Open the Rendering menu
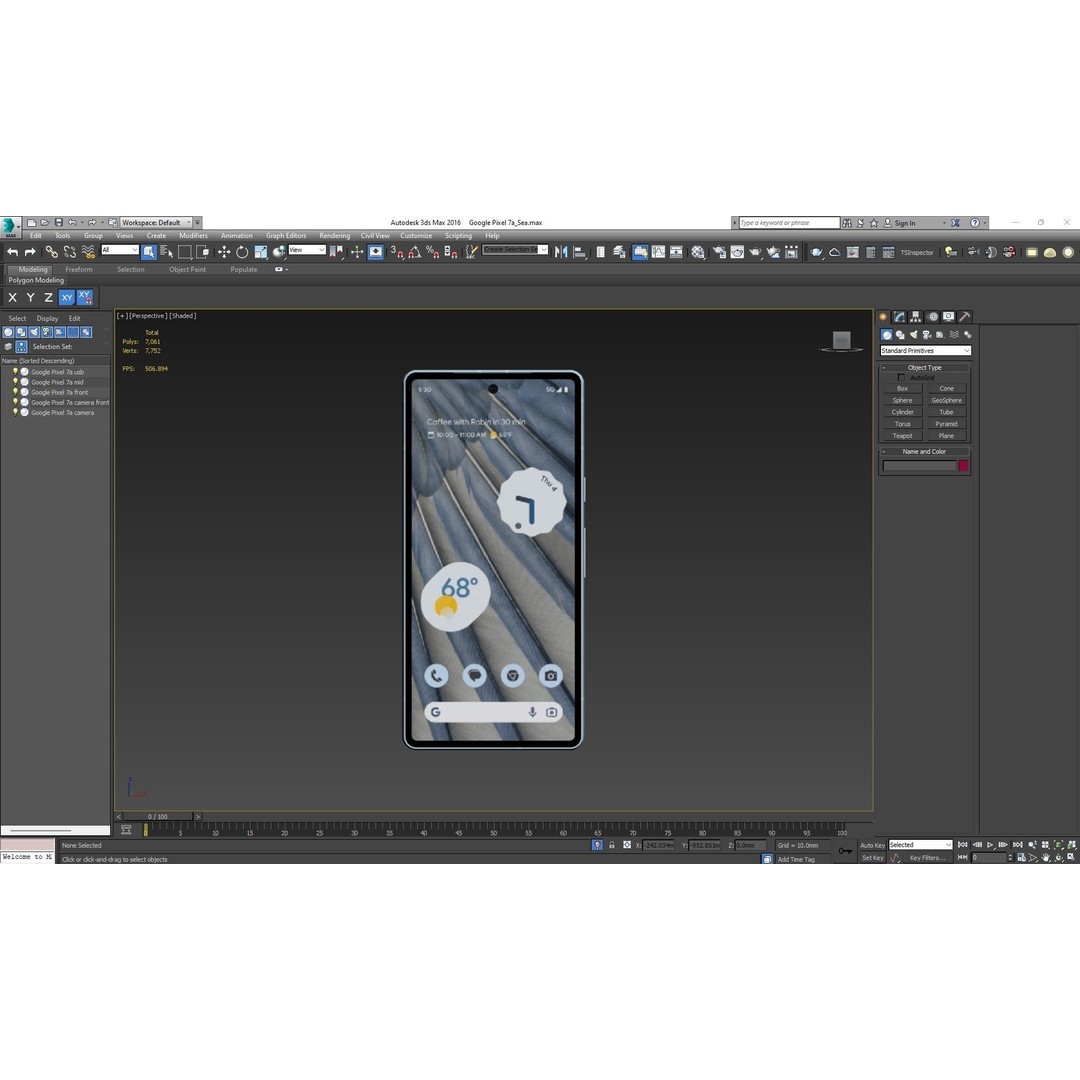The image size is (1080, 1080). coord(335,236)
